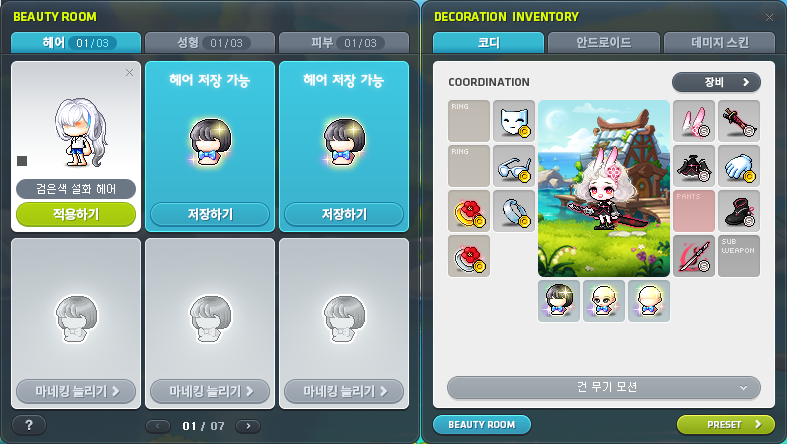The width and height of the screenshot is (787, 444).
Task: Open the 안드로이드 tab
Action: (604, 43)
